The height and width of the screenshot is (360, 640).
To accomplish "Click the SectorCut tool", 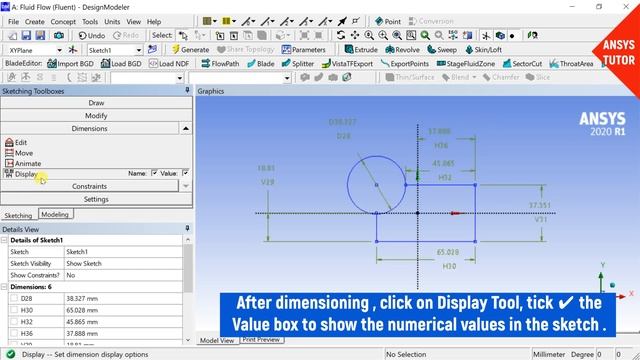I will [522, 64].
